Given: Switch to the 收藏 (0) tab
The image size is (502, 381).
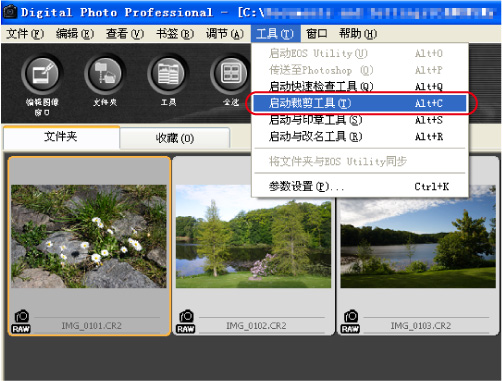Looking at the screenshot, I should coord(175,138).
